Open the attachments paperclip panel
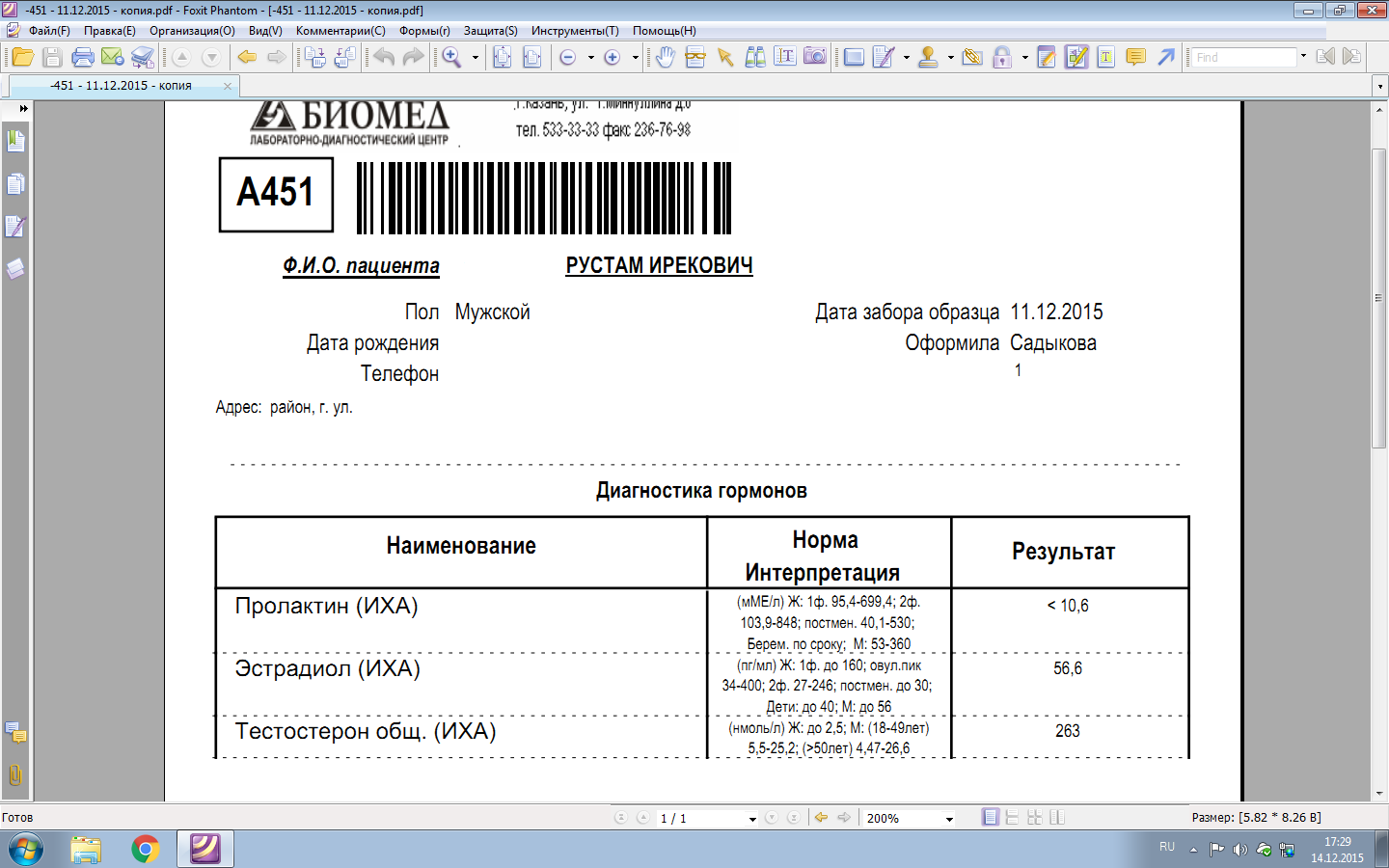 pyautogui.click(x=15, y=775)
